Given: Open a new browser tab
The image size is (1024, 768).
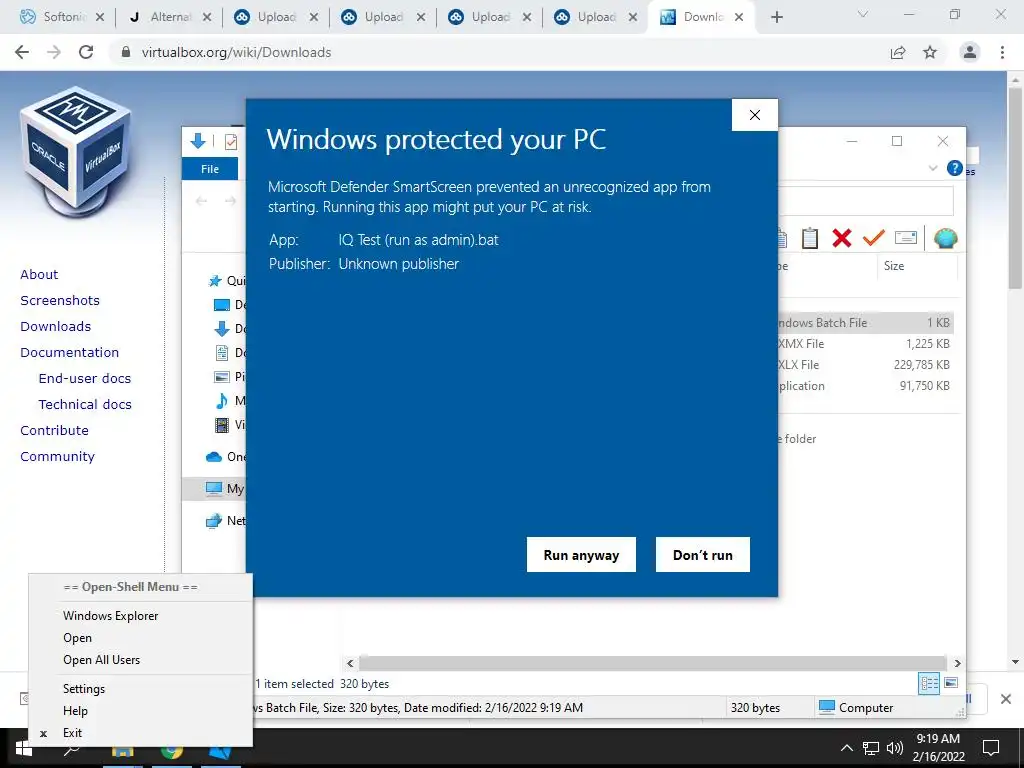Looking at the screenshot, I should [776, 18].
